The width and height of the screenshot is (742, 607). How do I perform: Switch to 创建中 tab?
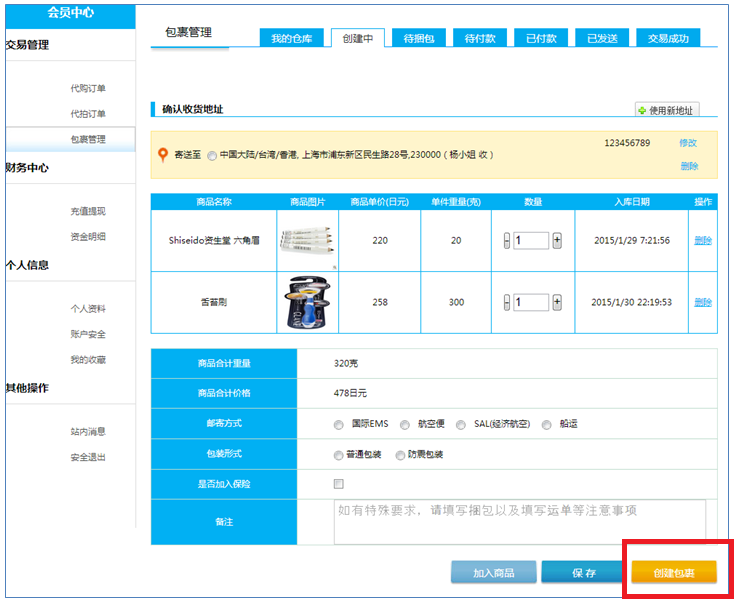click(x=358, y=38)
